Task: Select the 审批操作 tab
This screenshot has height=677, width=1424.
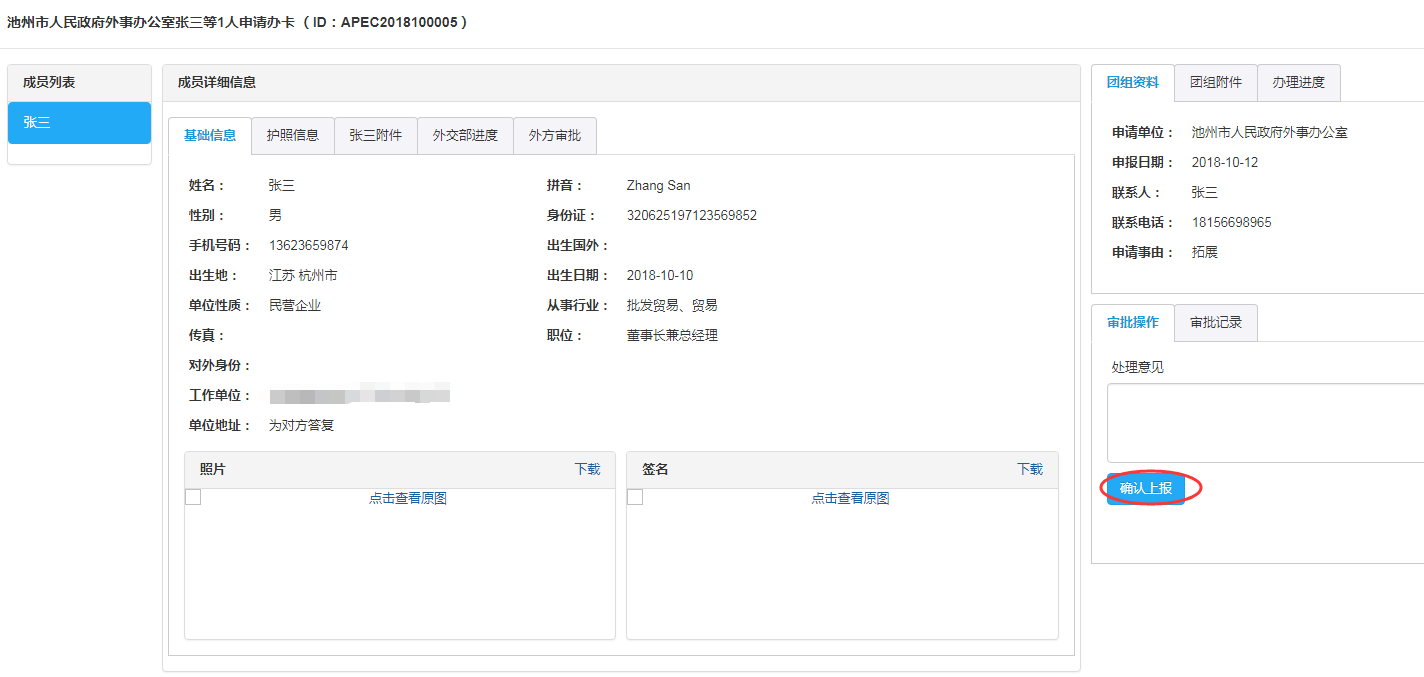Action: point(1133,323)
